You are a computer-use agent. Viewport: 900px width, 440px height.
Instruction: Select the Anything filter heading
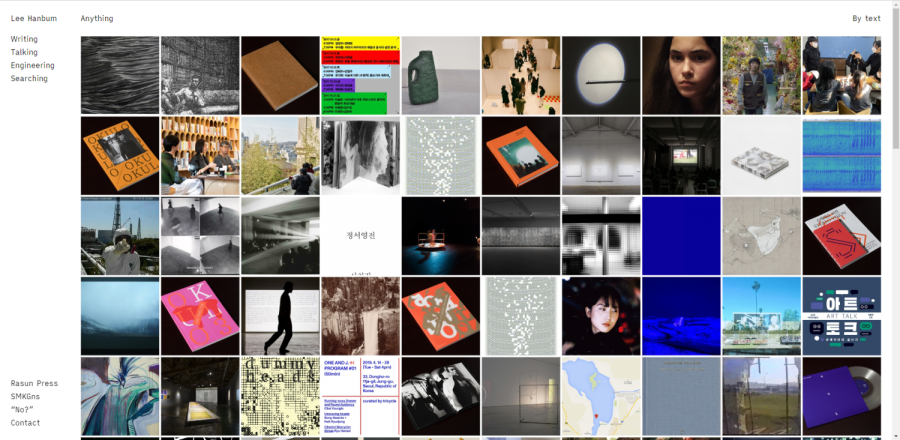click(x=97, y=18)
